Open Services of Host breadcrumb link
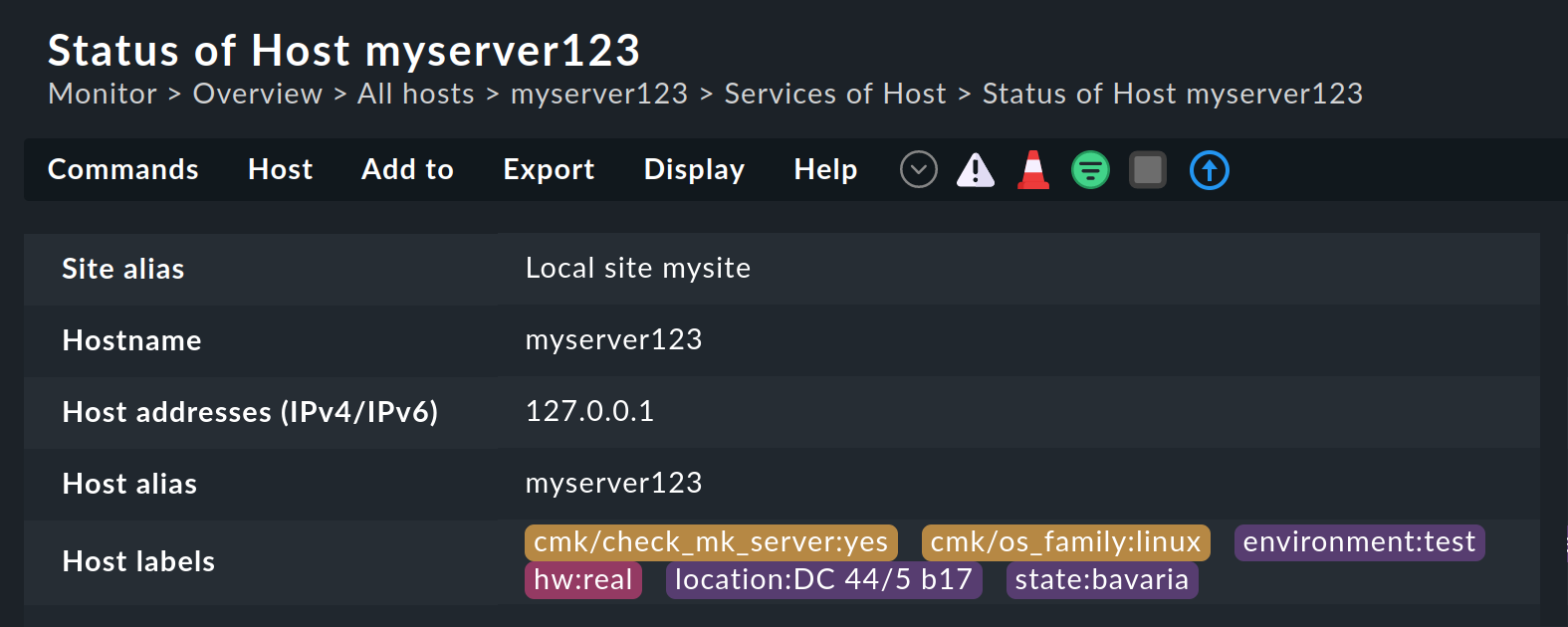The width and height of the screenshot is (1568, 627). pos(835,94)
